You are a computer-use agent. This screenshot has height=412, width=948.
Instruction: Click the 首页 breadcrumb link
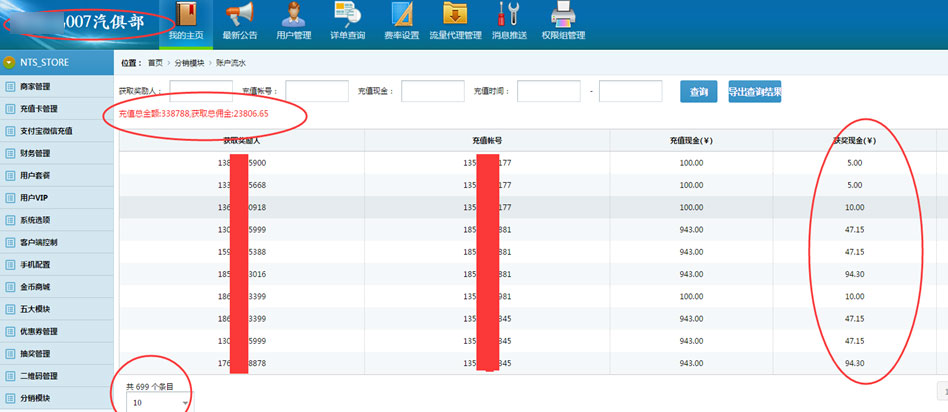coord(155,63)
